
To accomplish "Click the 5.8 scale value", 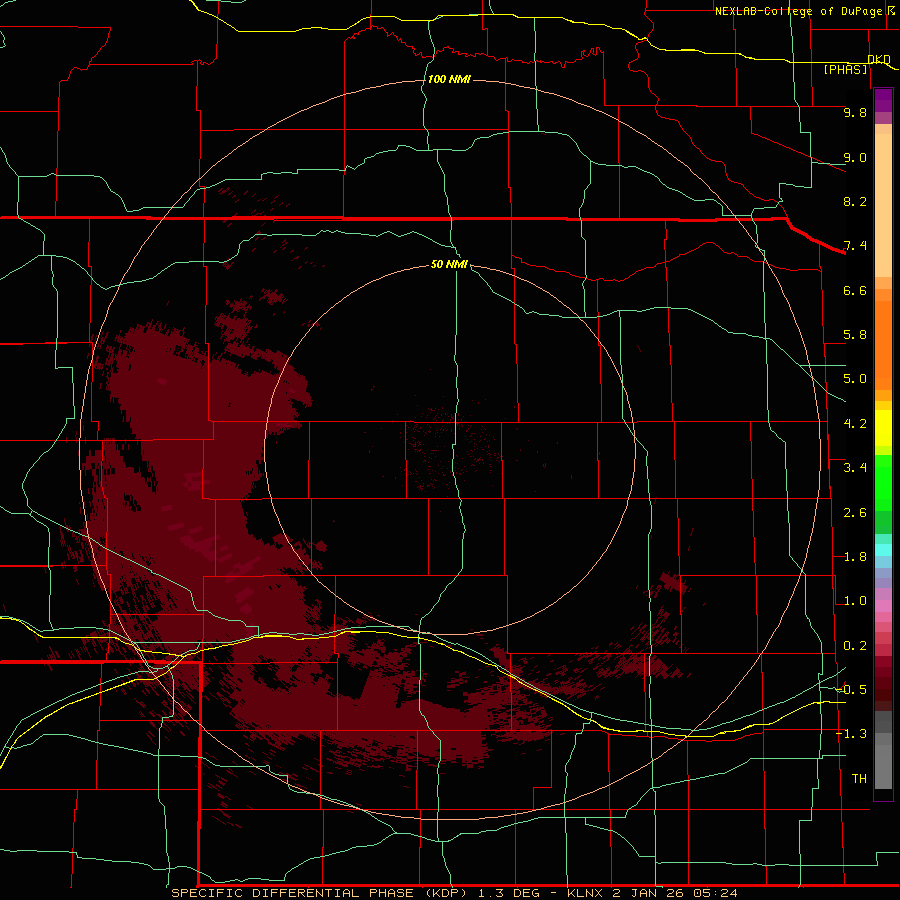I will [855, 335].
